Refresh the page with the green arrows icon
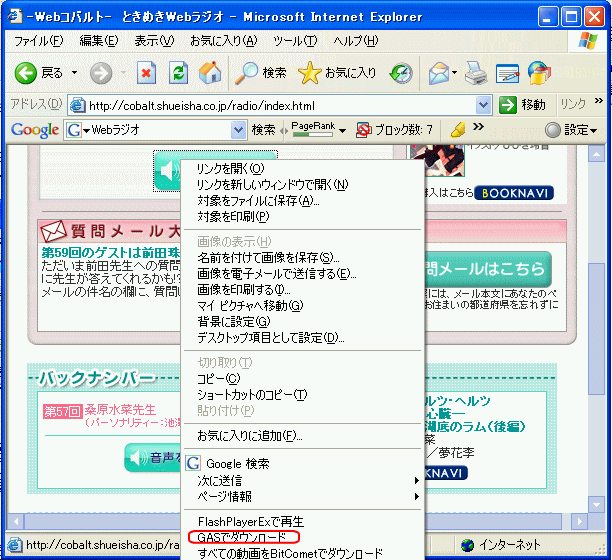The image size is (612, 560). [178, 73]
